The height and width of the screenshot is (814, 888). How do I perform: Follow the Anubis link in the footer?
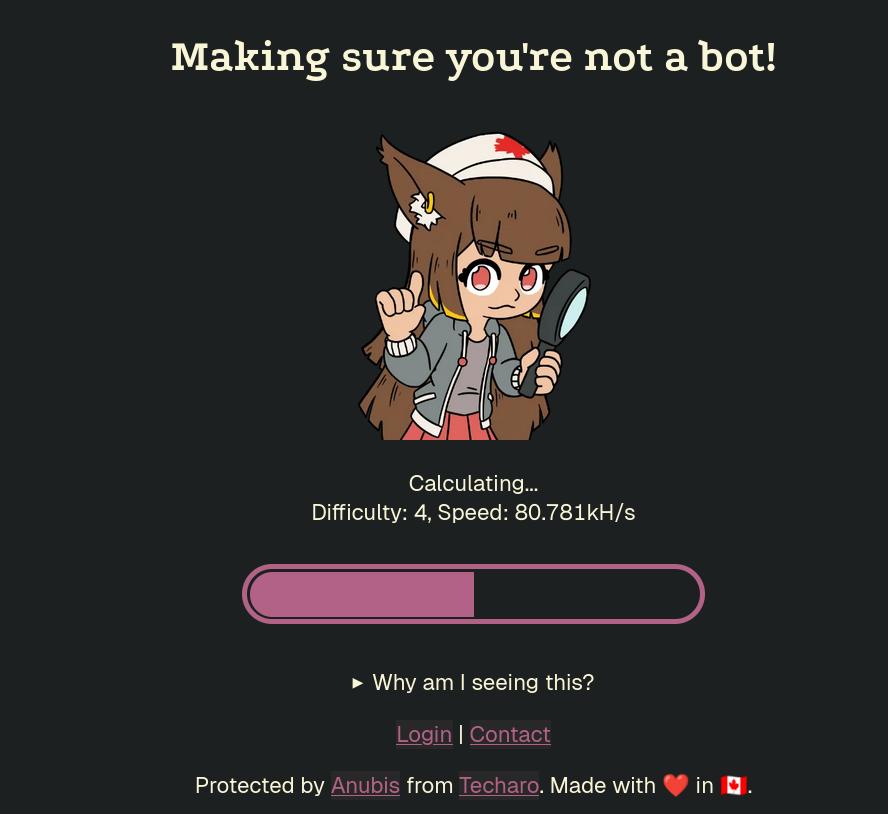365,785
